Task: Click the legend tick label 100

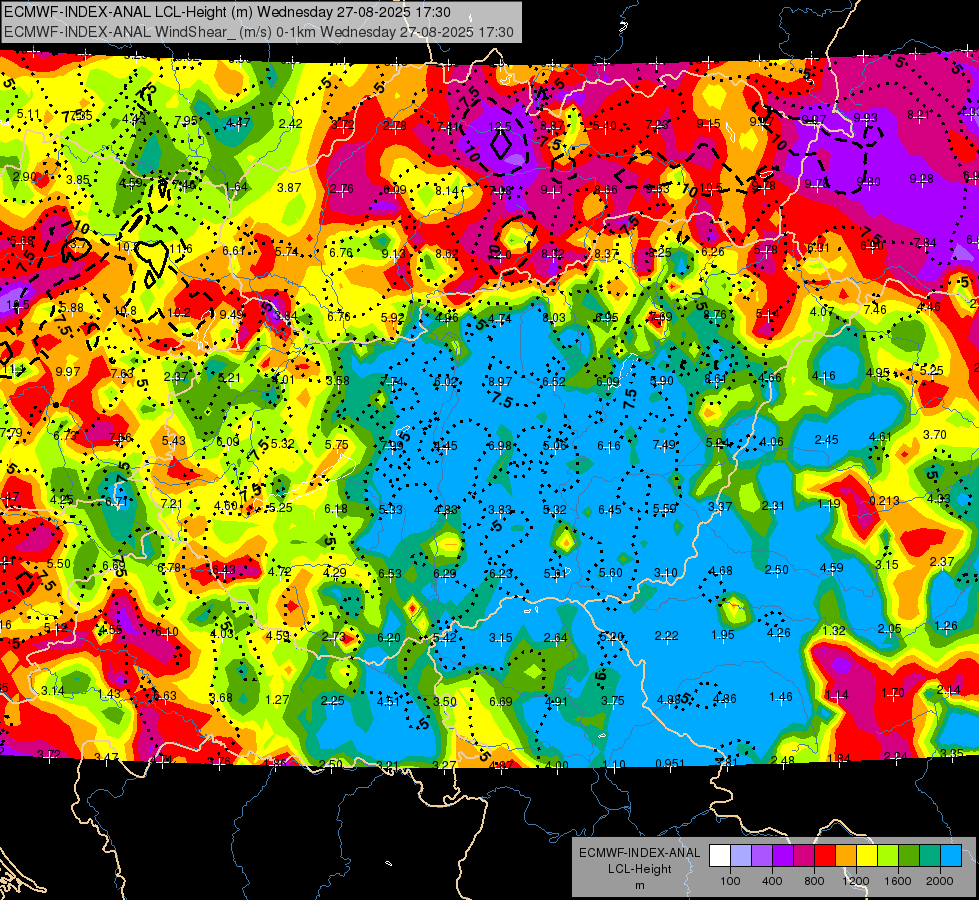Action: tap(730, 881)
